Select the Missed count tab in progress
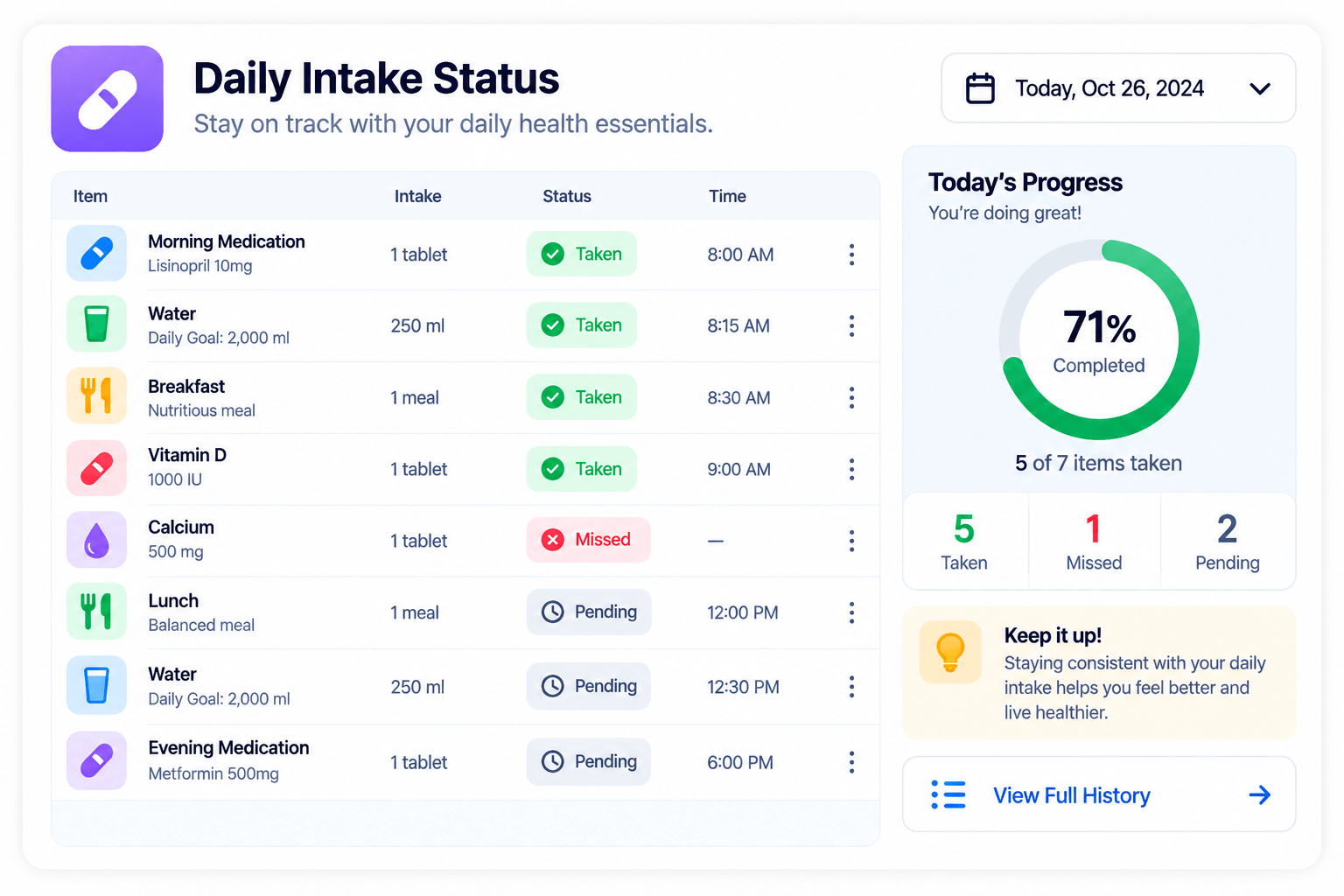 click(x=1094, y=542)
